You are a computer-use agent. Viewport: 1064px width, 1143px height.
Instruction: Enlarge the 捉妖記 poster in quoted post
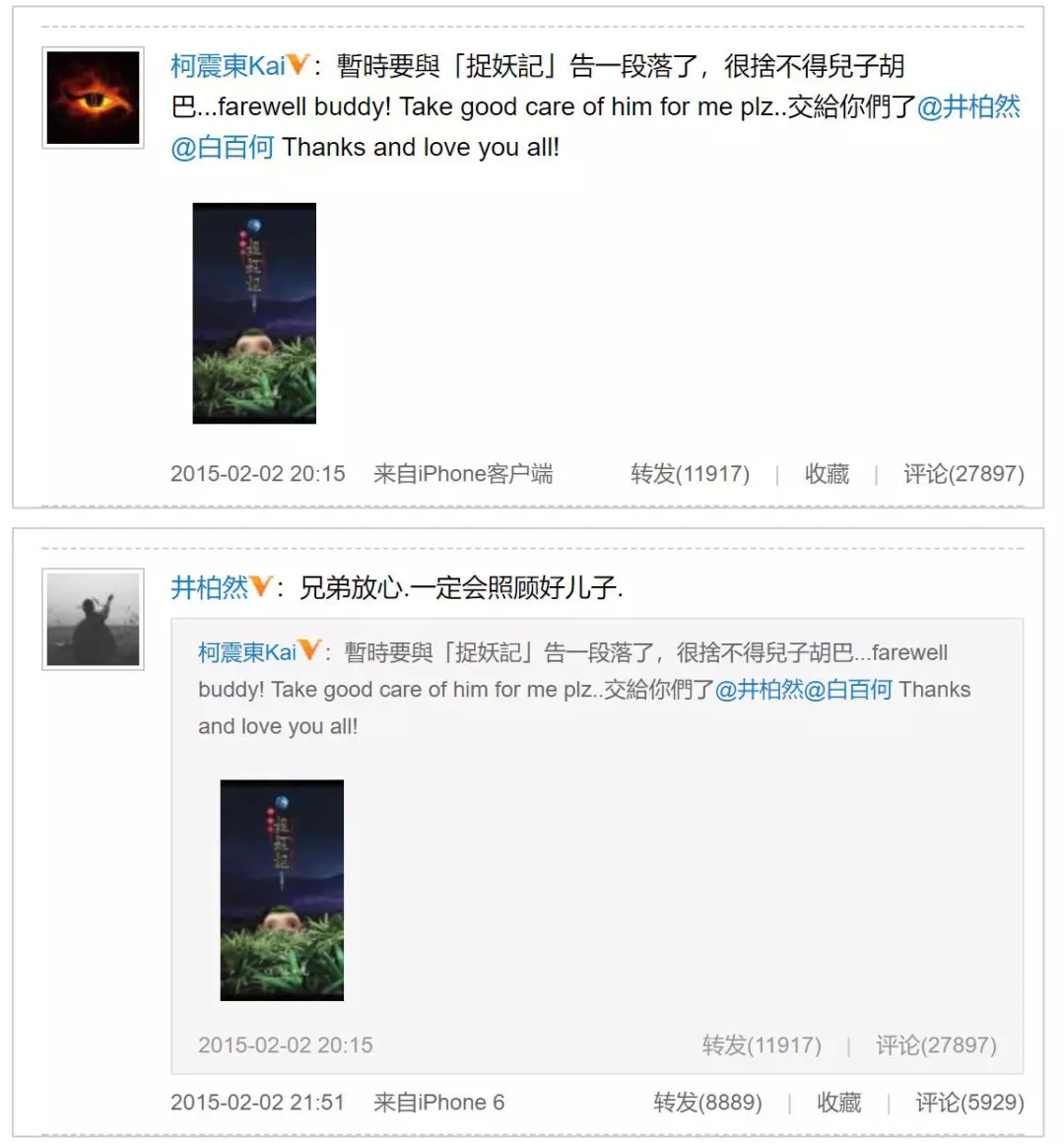282,890
